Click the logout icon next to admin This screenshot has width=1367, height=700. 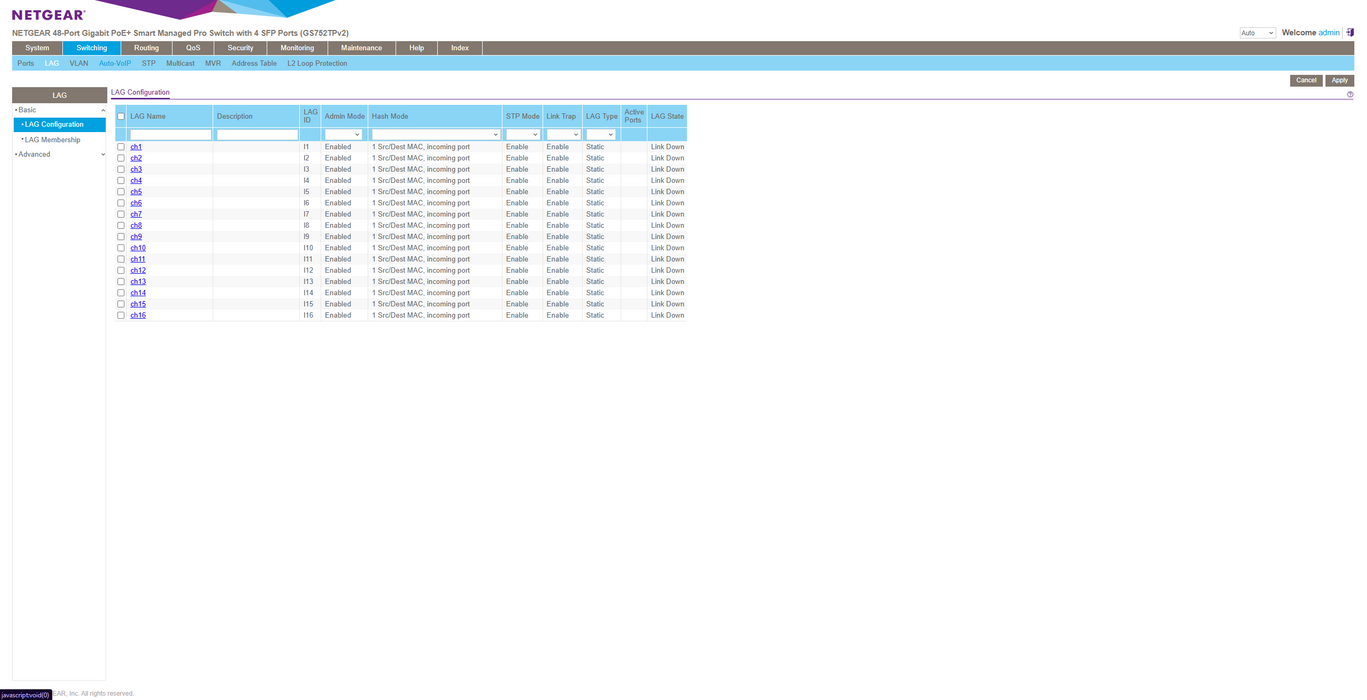pyautogui.click(x=1350, y=32)
